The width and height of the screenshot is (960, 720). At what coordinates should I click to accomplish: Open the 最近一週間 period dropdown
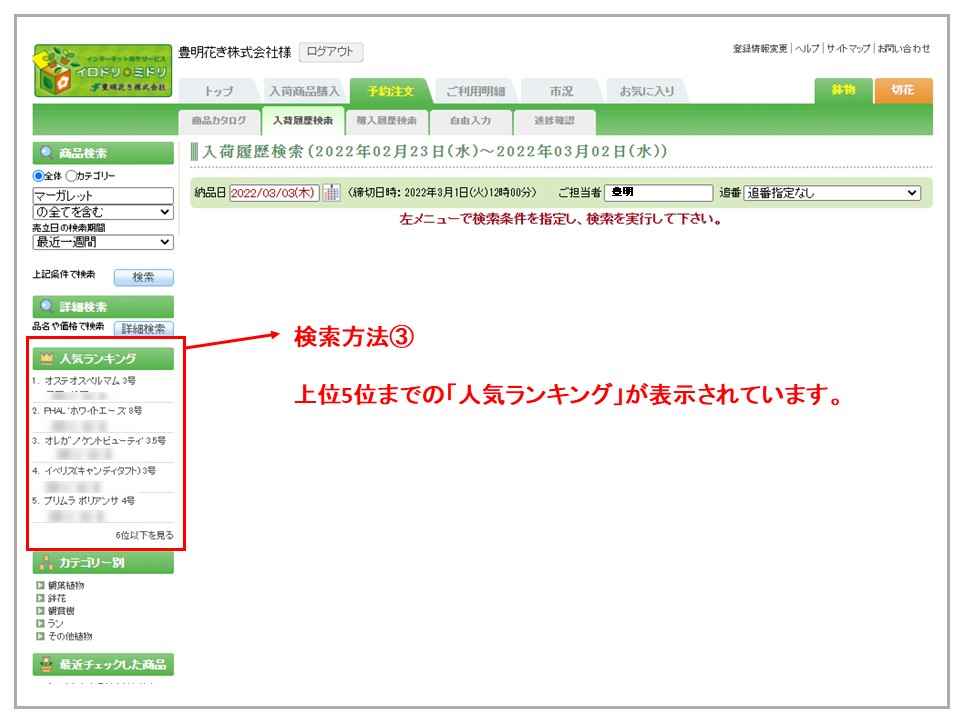click(x=102, y=242)
